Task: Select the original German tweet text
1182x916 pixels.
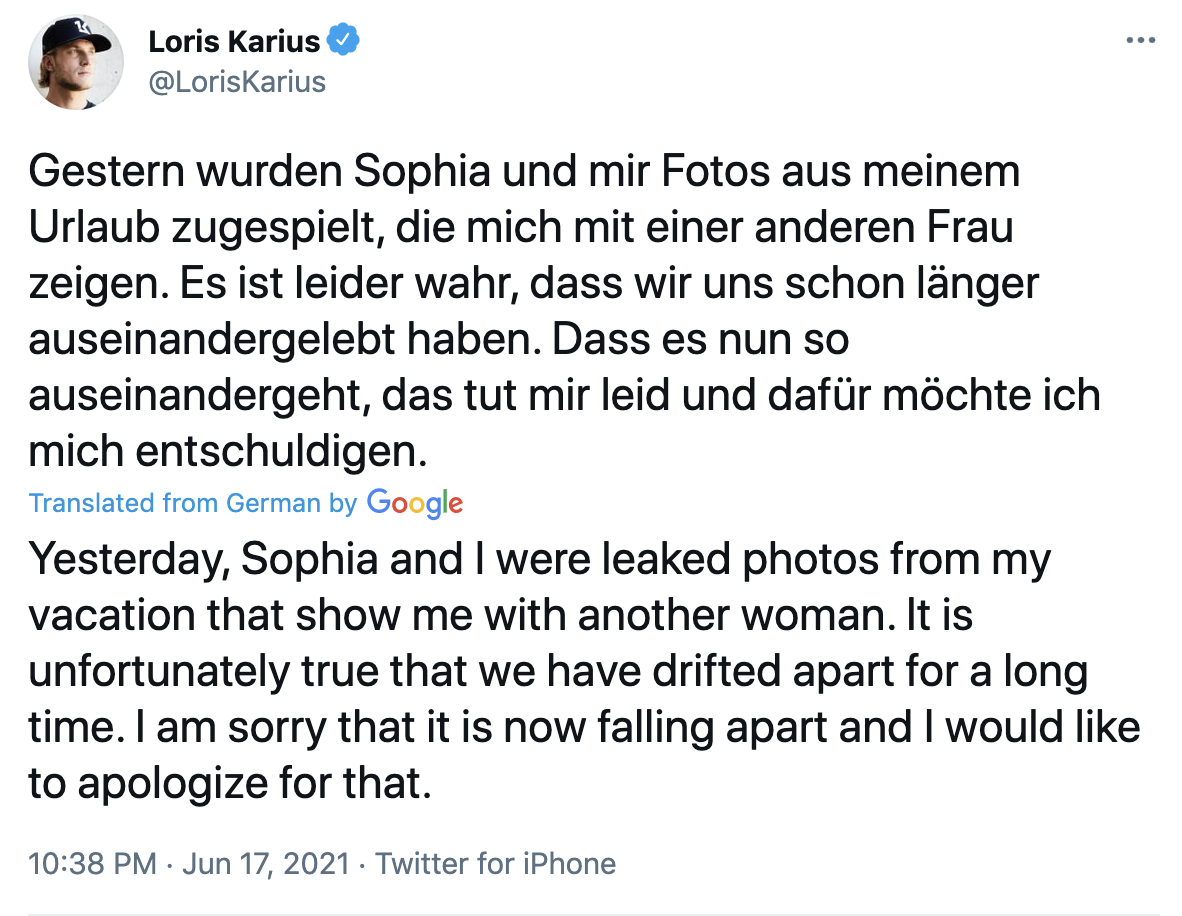Action: 560,311
